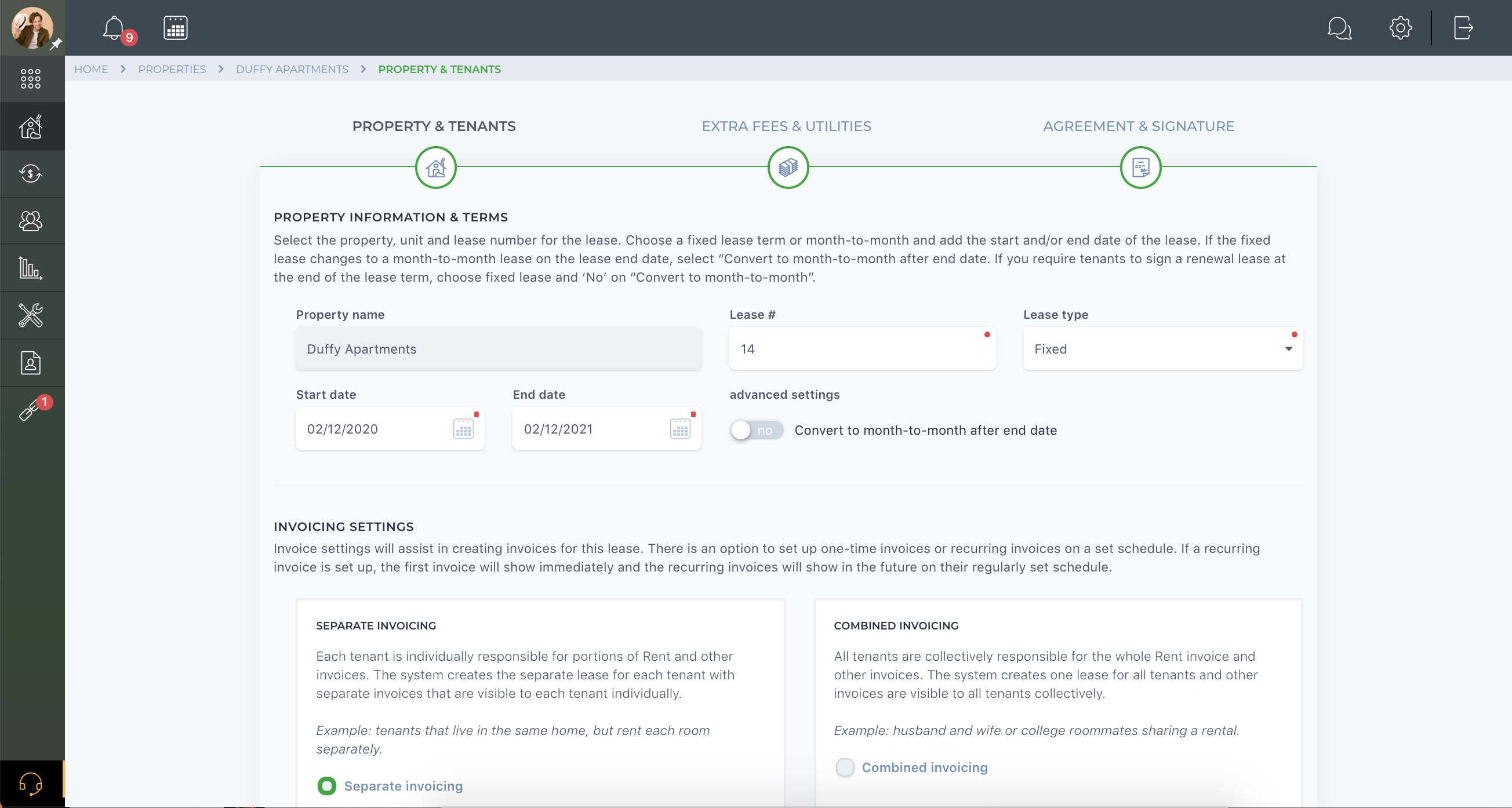
Task: Click PROPERTY & TENANTS breadcrumb
Action: pos(439,69)
